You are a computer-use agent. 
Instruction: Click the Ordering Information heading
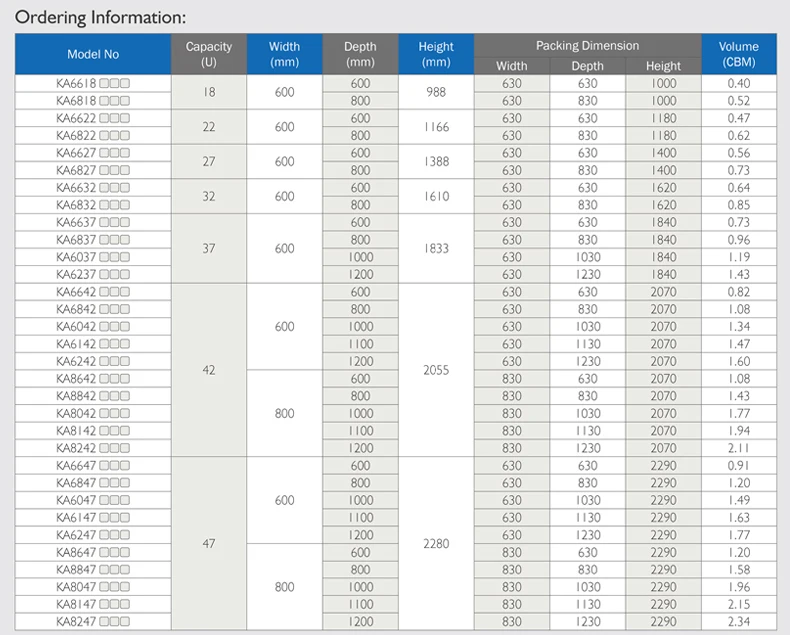100,18
